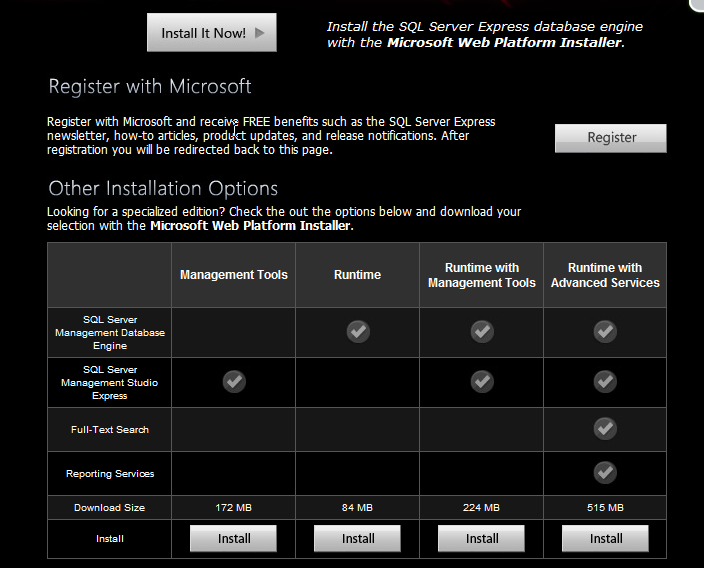The width and height of the screenshot is (704, 568).
Task: Click the Install It Now! button
Action: pyautogui.click(x=211, y=32)
